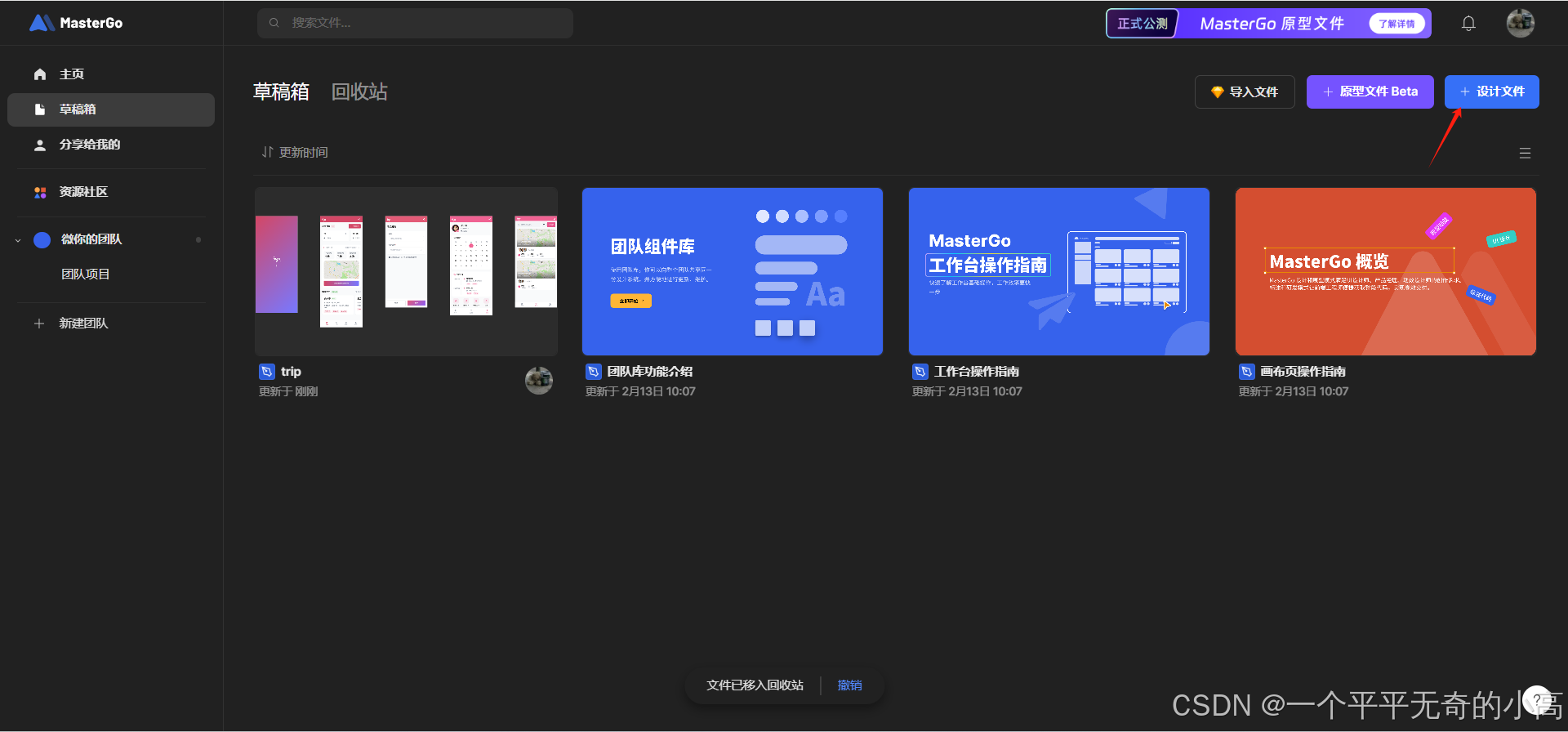Image resolution: width=1568 pixels, height=732 pixels.
Task: Switch to list view icon
Action: [x=1525, y=153]
